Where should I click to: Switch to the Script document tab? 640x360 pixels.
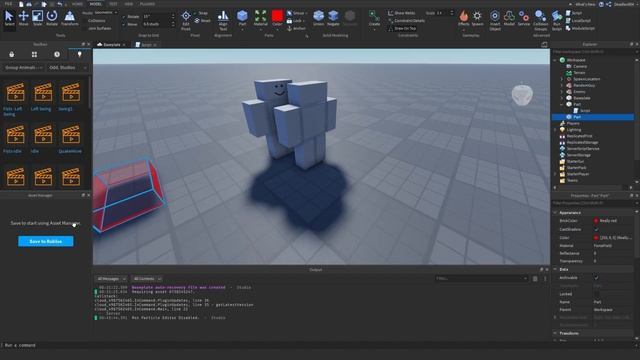pos(146,44)
